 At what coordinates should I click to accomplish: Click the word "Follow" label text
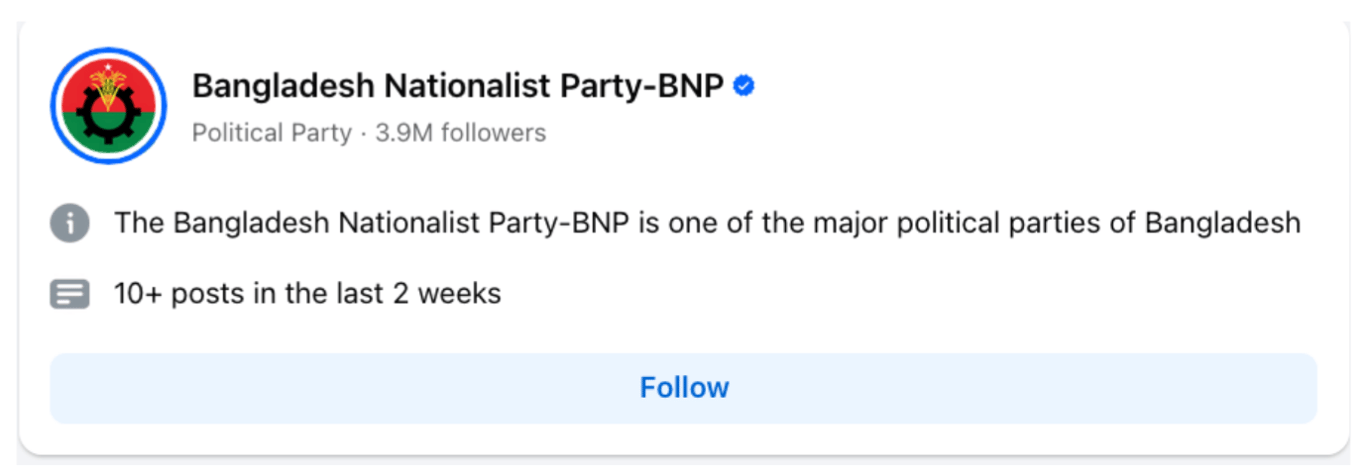point(684,388)
